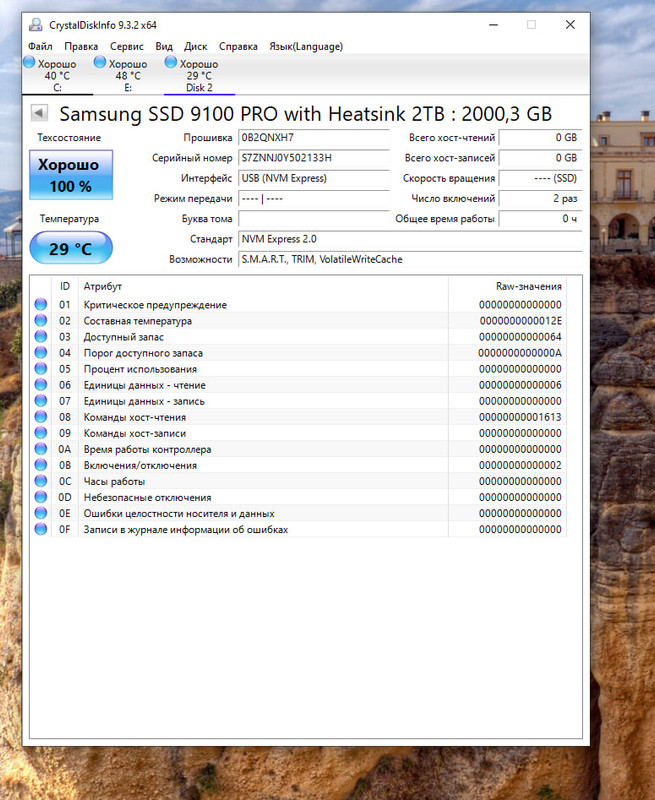Click the serial number field S7ZNNJ0Y502133H
This screenshot has width=655, height=800.
(x=314, y=158)
